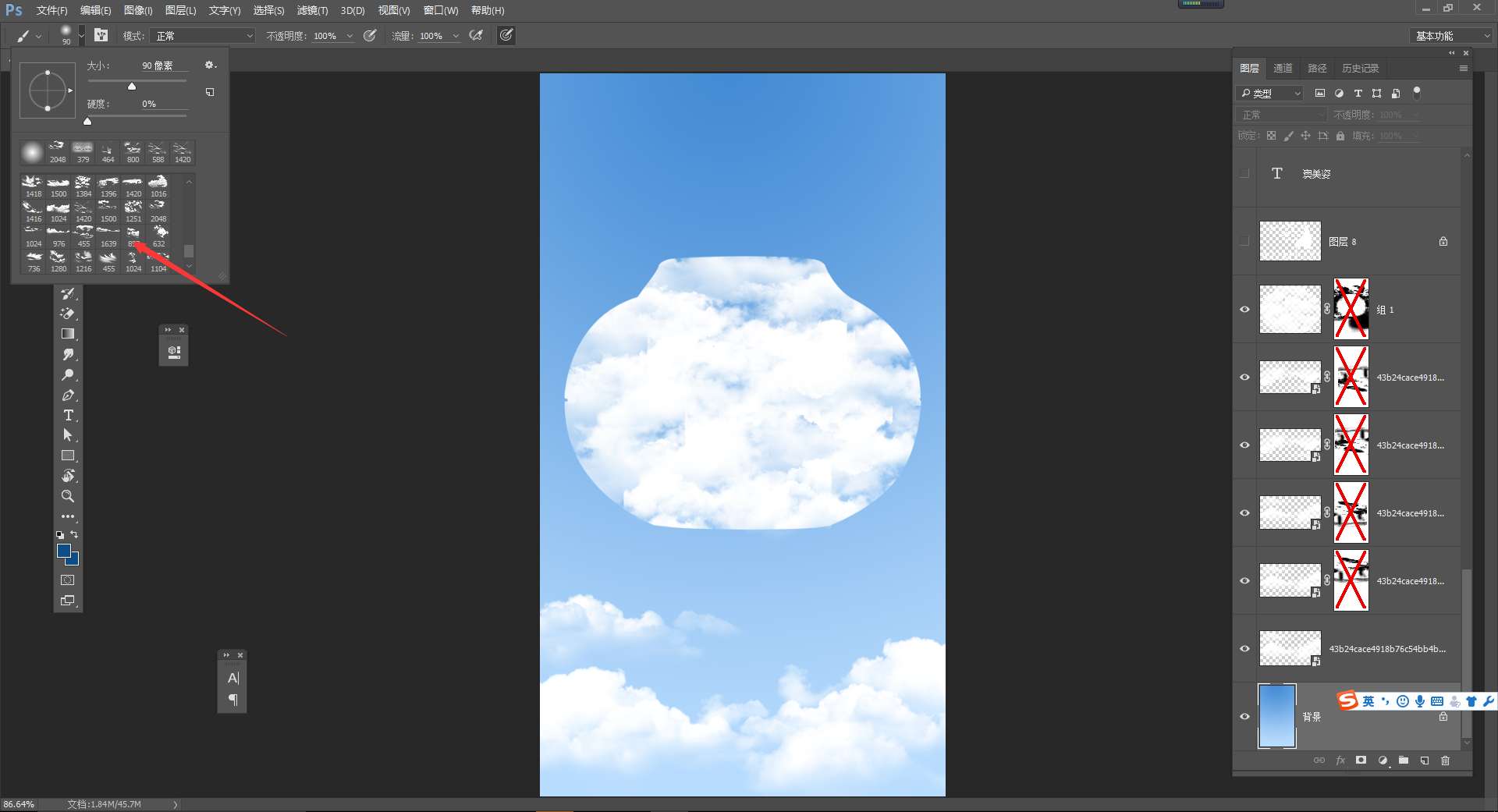Open the brush opacity dropdown arrow

click(350, 36)
